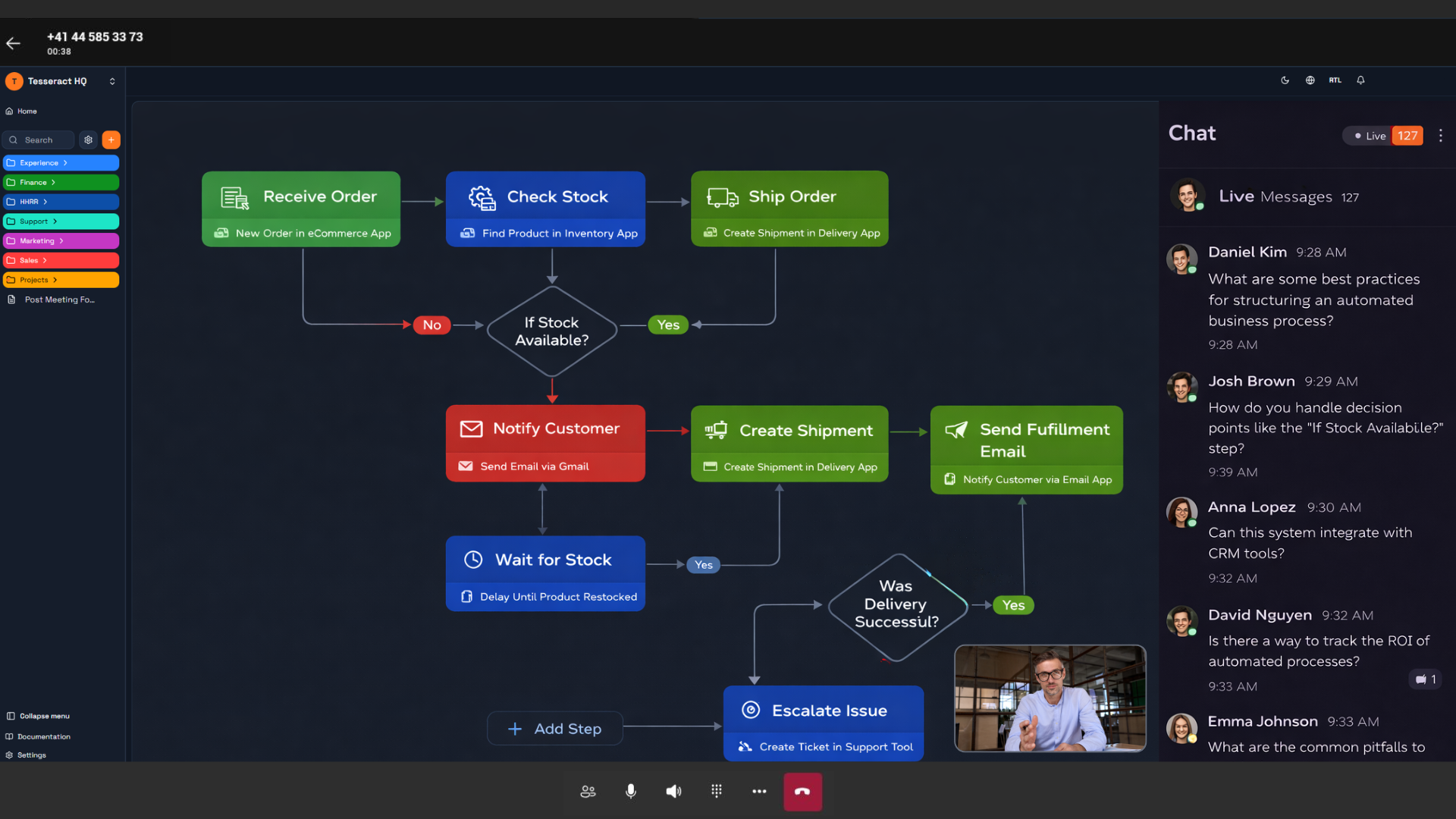This screenshot has width=1456, height=819.
Task: Open more call options ellipsis
Action: 759,792
